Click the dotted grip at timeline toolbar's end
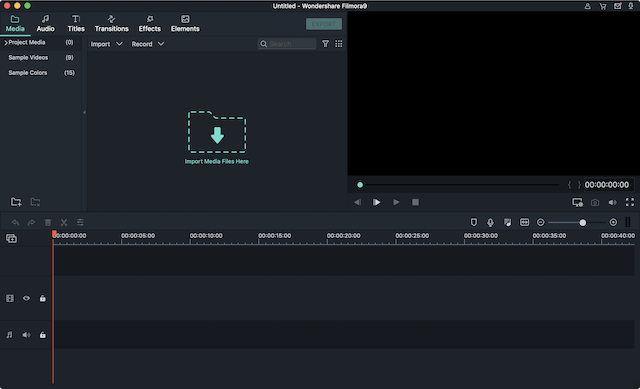 (628, 222)
